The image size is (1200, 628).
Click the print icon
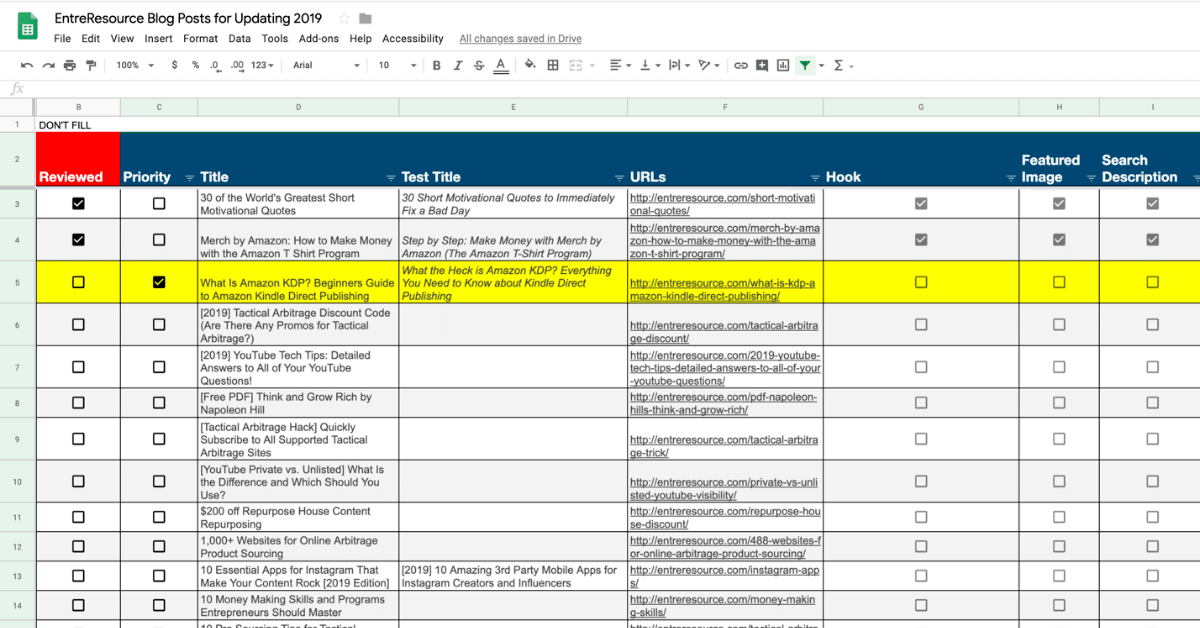(x=69, y=65)
